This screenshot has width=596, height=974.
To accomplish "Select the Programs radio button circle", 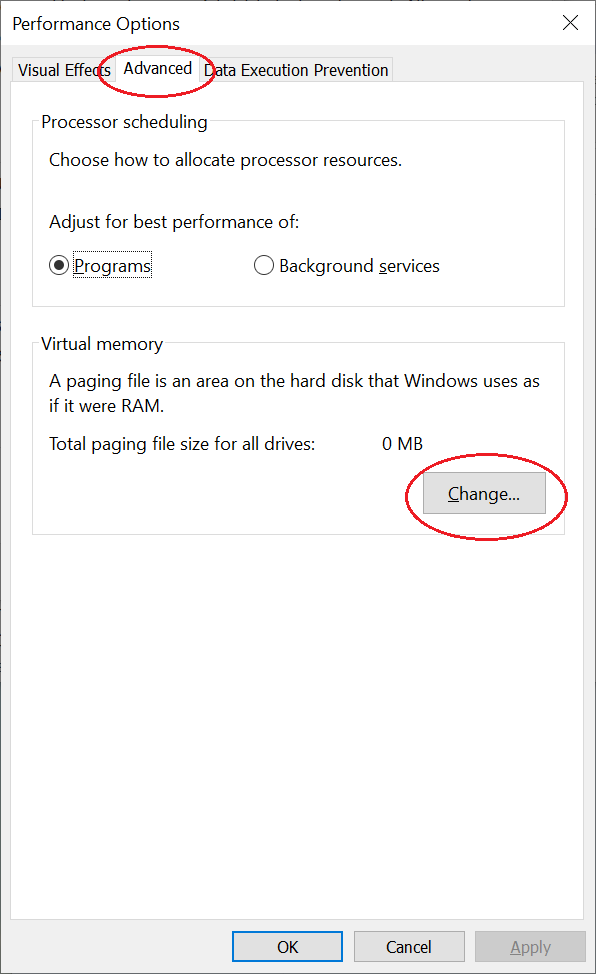I will pyautogui.click(x=59, y=266).
